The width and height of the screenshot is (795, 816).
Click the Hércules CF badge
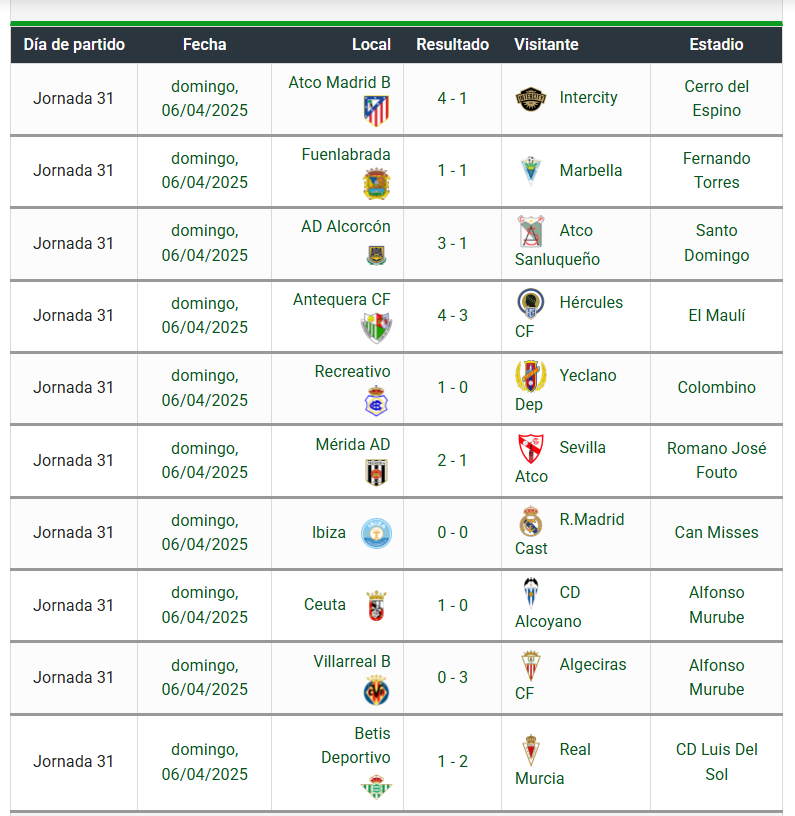click(x=531, y=303)
